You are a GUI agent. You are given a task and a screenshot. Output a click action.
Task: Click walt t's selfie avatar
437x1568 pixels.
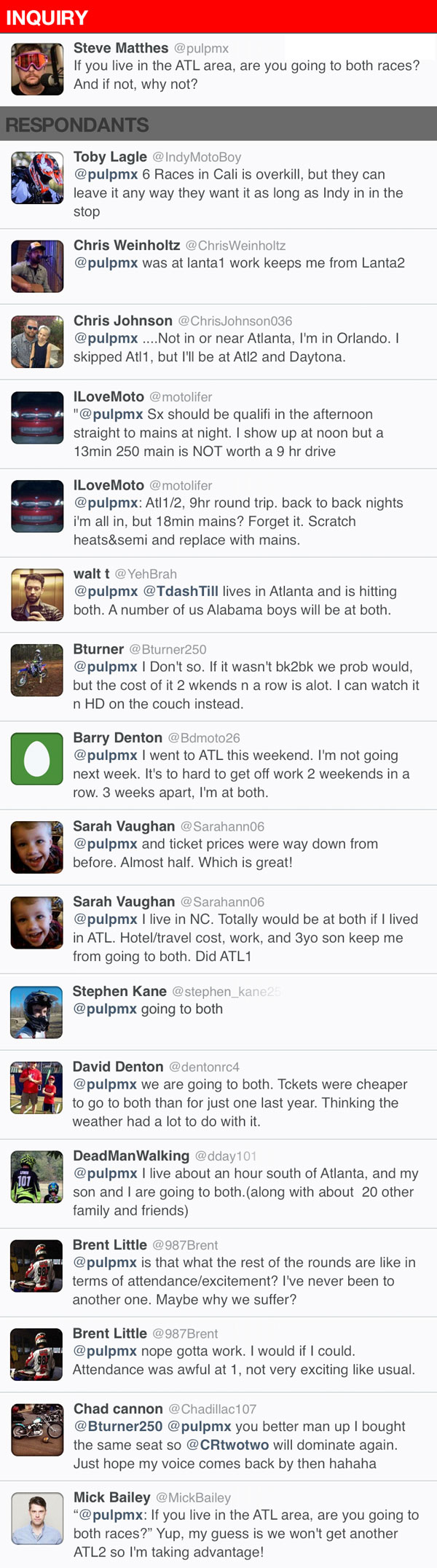37,595
